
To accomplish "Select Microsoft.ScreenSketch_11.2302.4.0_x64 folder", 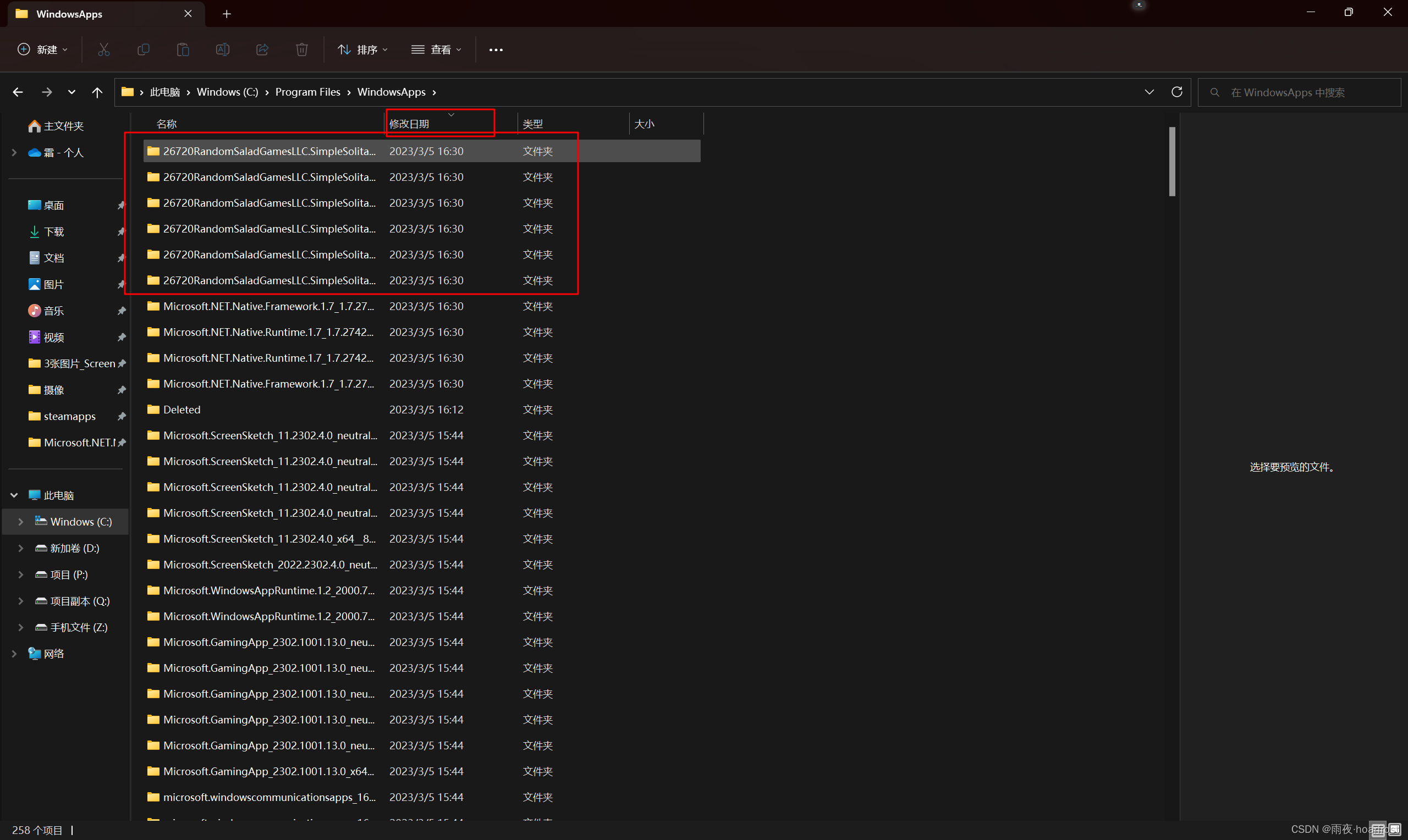I will pos(422,539).
